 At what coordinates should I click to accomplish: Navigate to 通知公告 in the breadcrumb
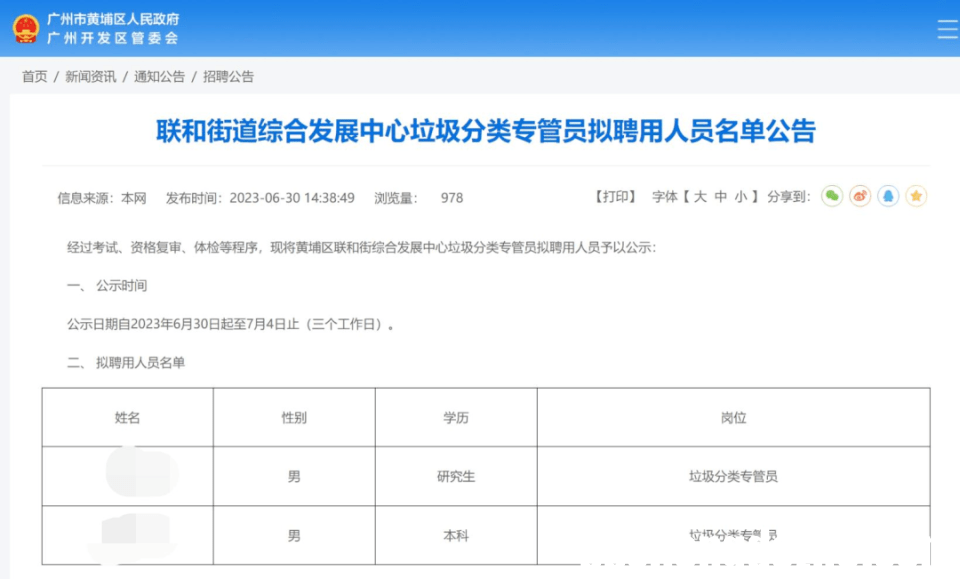[x=159, y=77]
